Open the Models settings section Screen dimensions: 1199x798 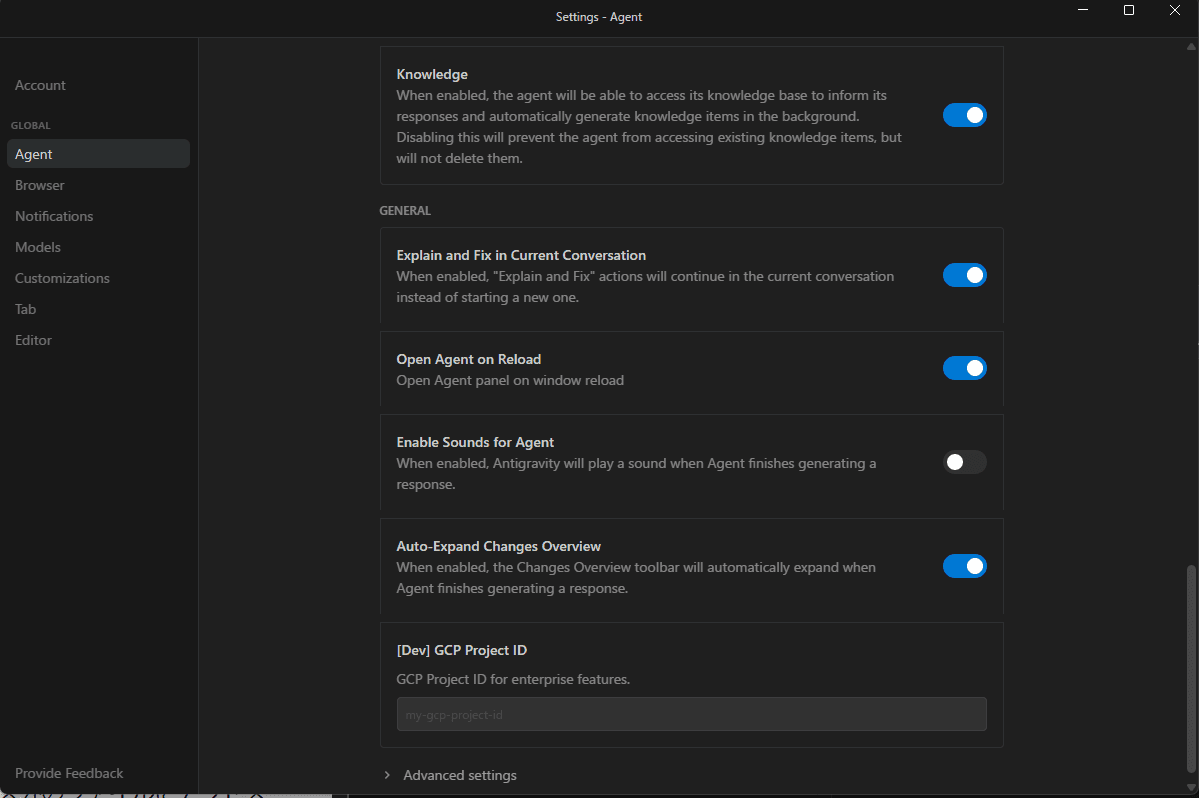point(38,247)
